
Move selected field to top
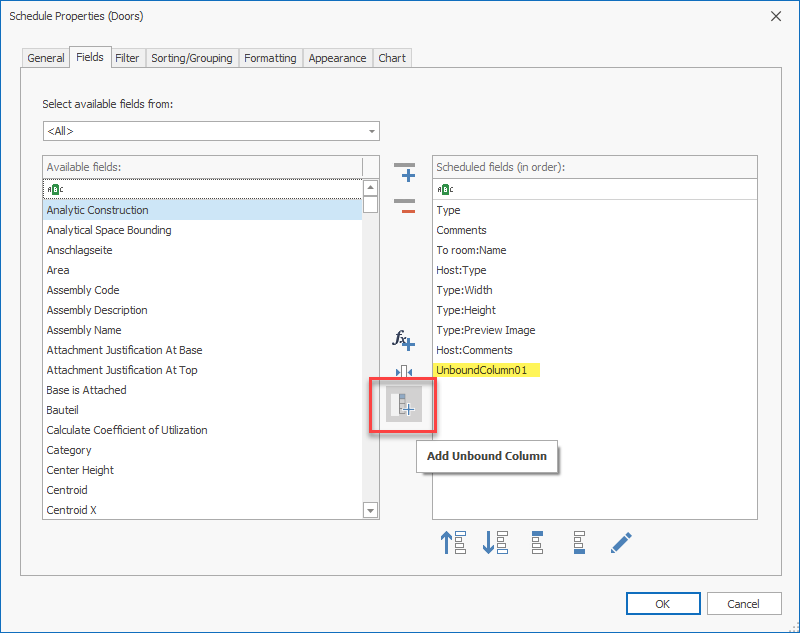[x=537, y=542]
